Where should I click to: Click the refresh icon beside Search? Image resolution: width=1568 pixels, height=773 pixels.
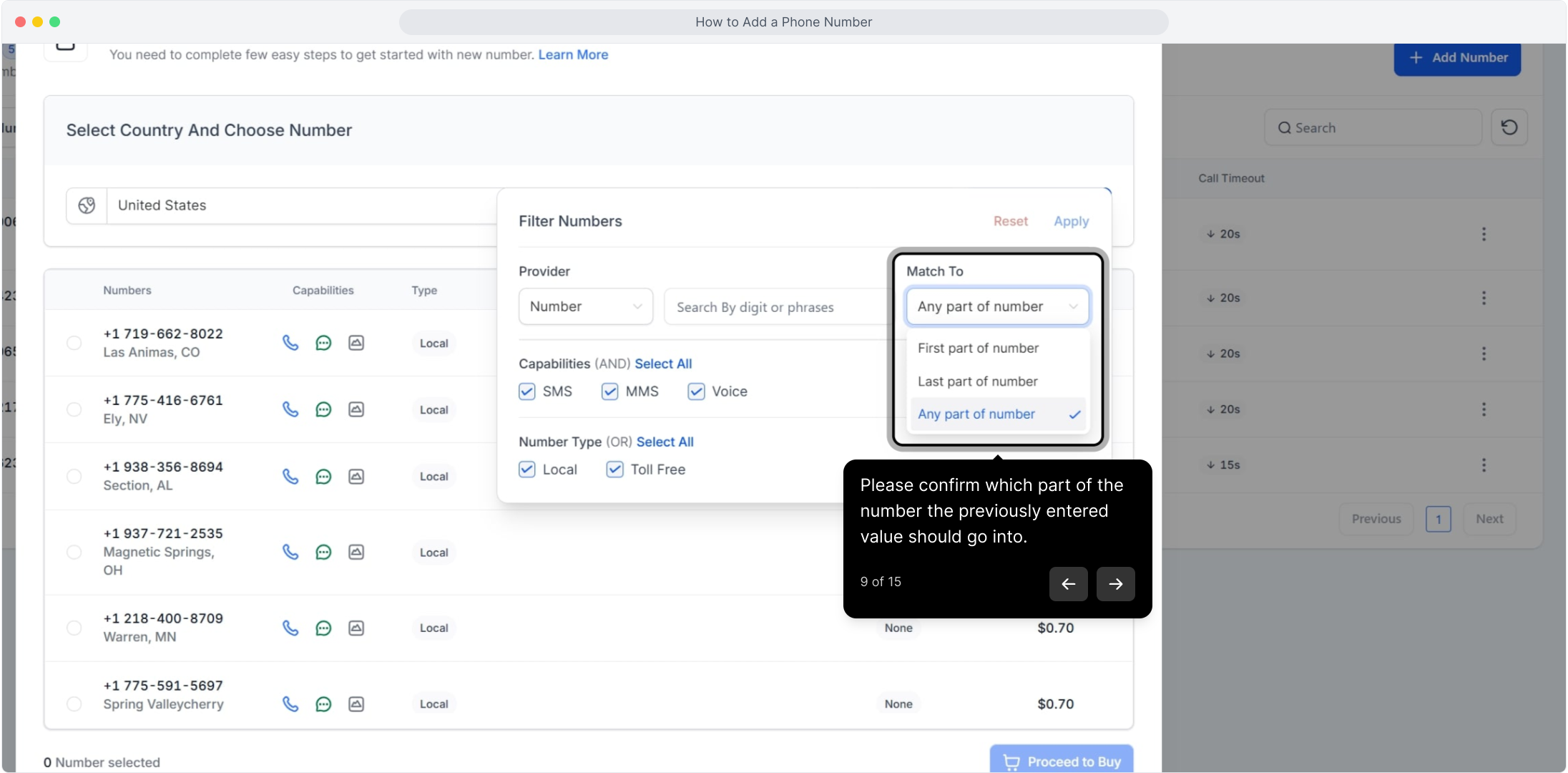coord(1509,127)
